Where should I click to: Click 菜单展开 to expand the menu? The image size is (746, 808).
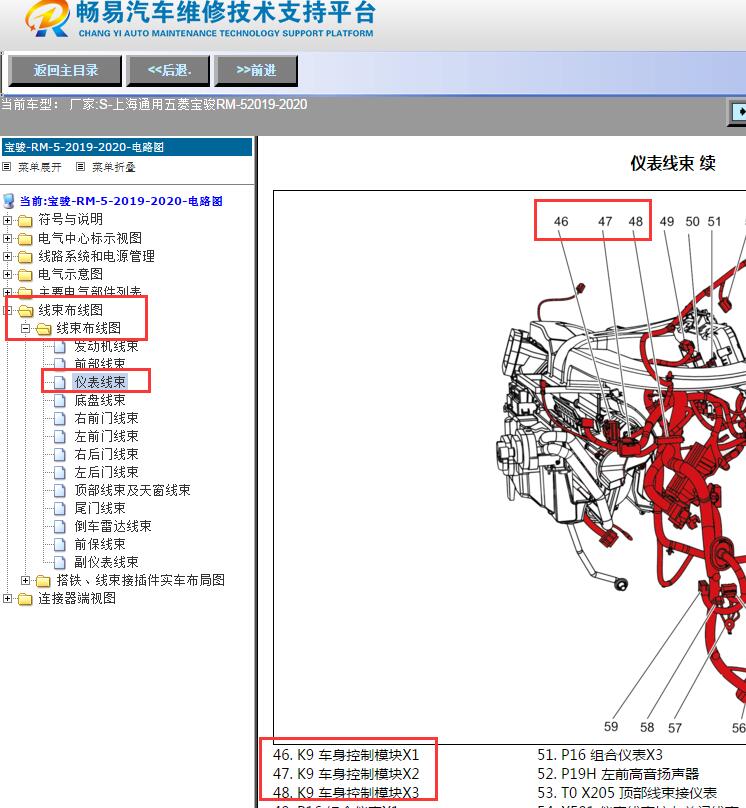40,167
